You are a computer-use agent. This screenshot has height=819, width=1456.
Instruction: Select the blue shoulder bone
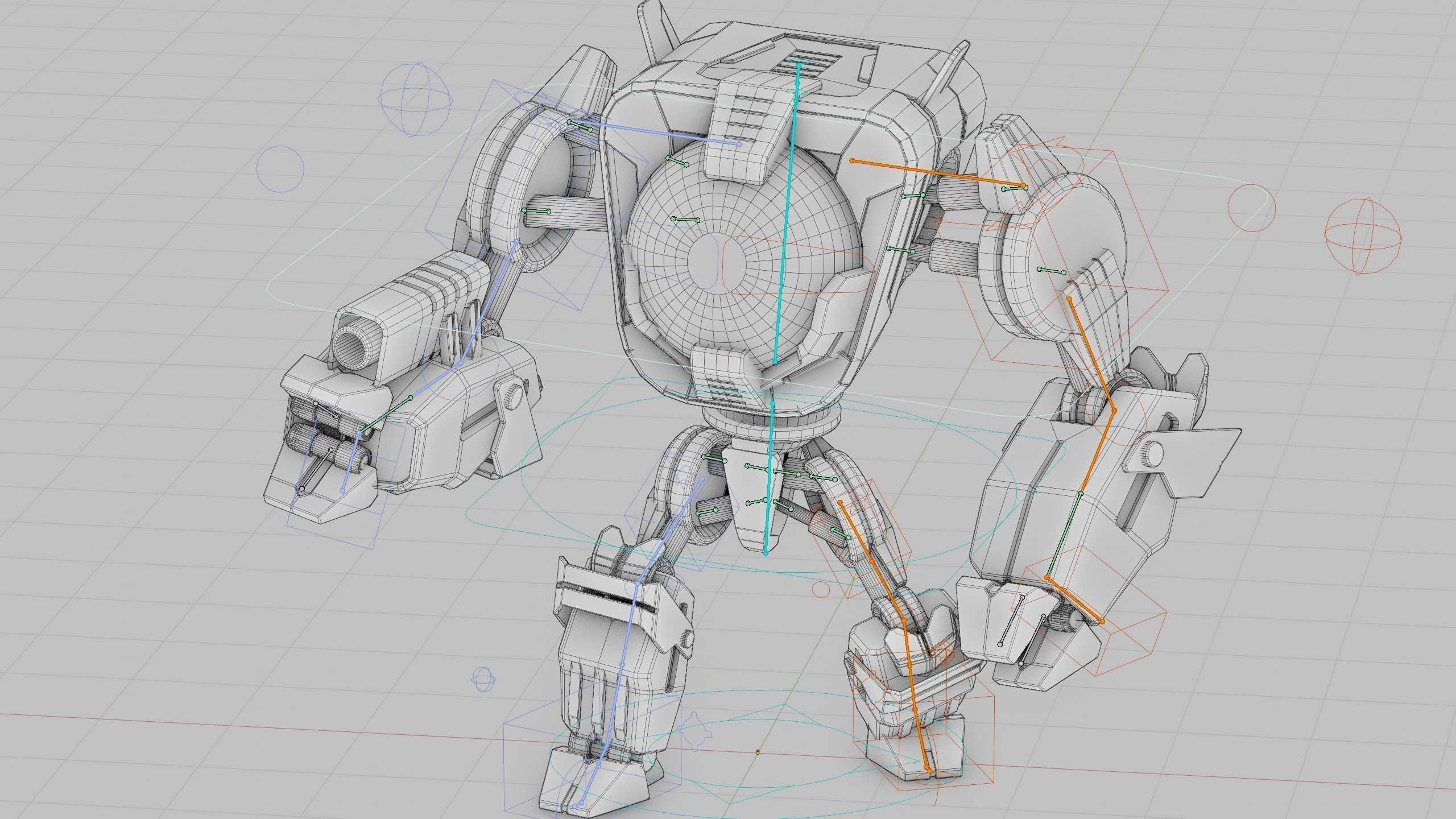654,133
